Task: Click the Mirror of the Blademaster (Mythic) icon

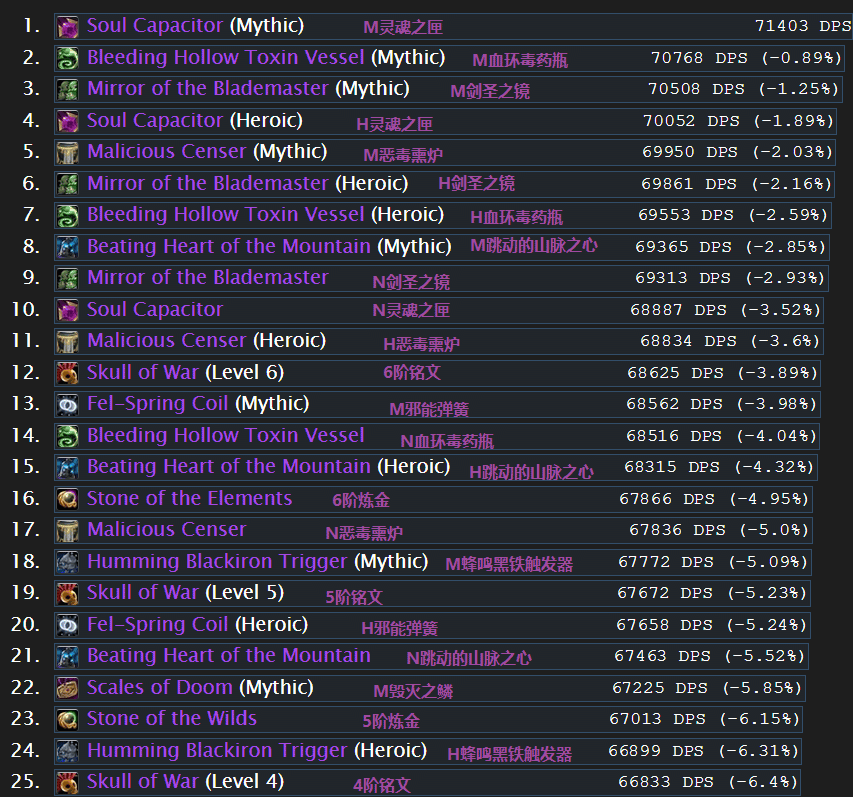Action: [x=68, y=90]
